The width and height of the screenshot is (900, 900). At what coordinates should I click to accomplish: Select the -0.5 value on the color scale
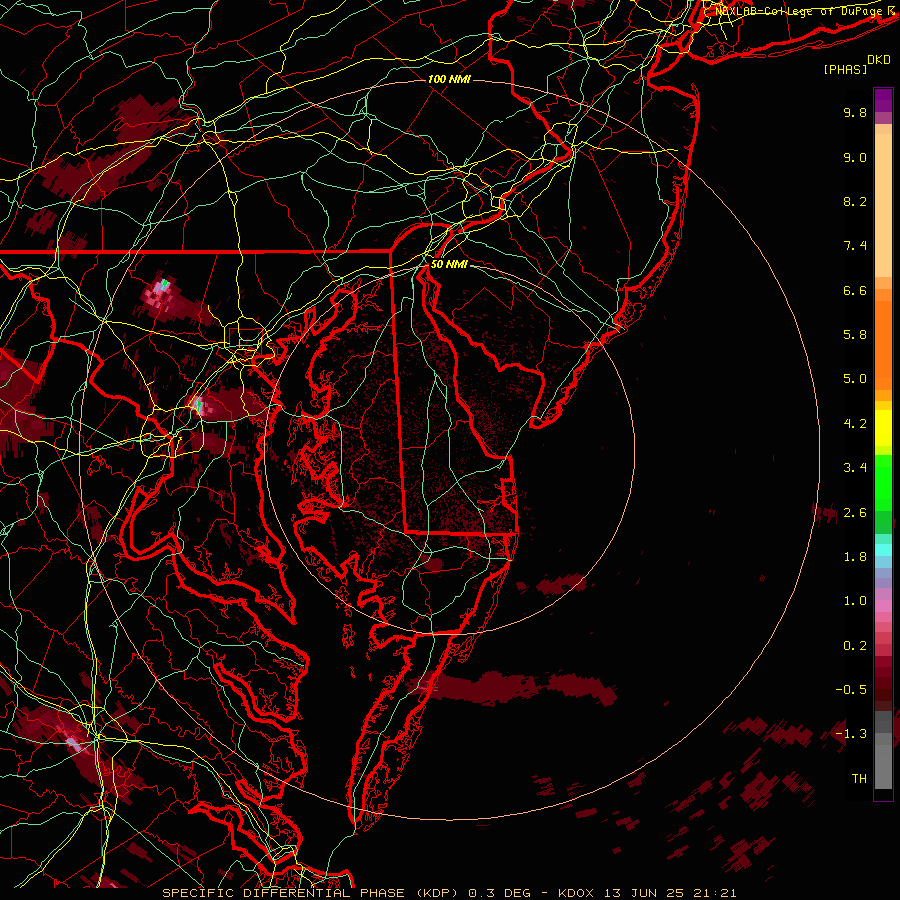tap(851, 690)
